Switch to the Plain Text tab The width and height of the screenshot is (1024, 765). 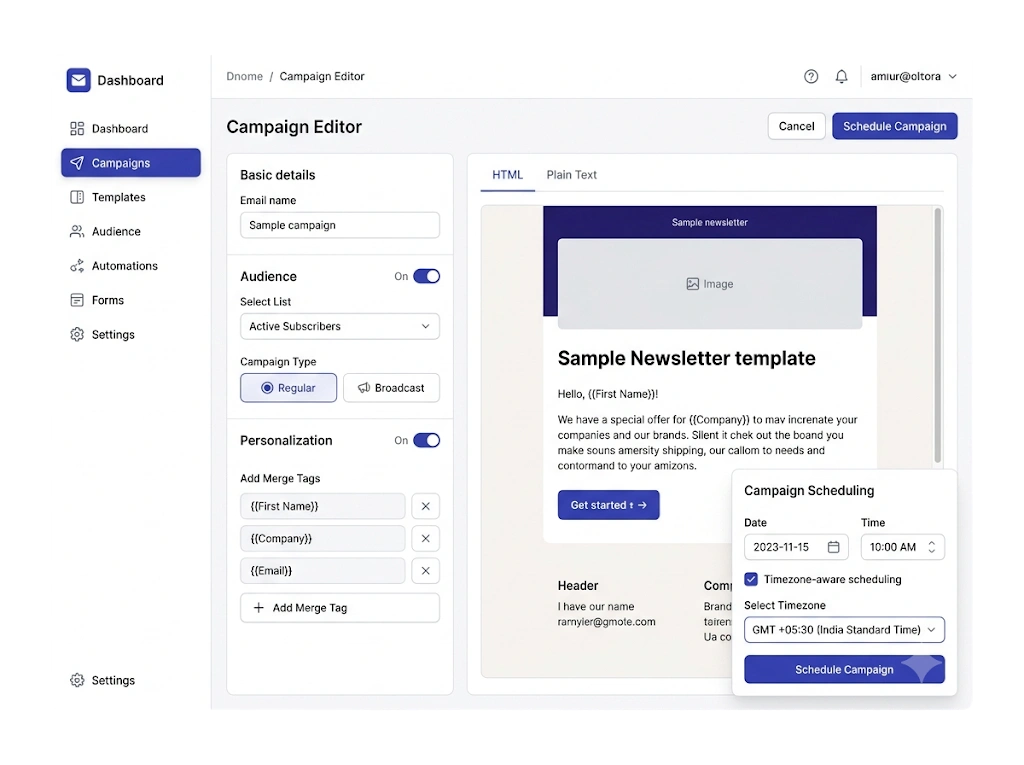[x=571, y=175]
